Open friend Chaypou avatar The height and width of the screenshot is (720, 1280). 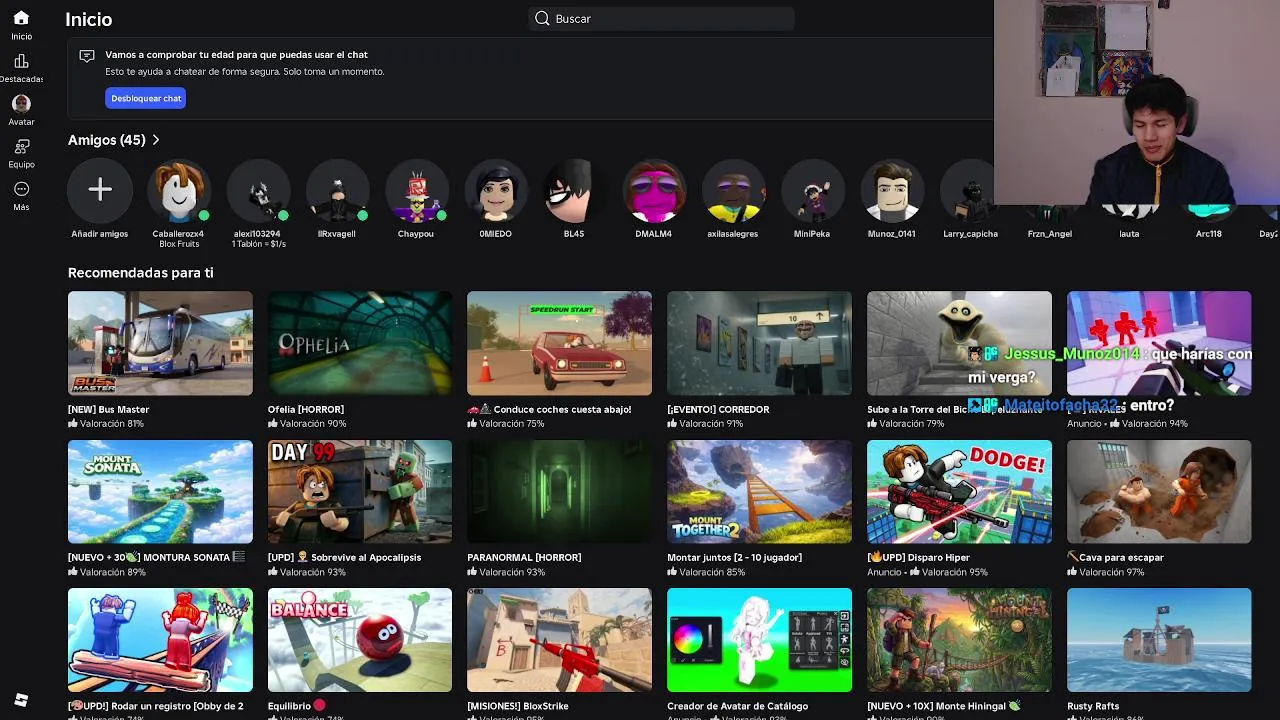click(x=416, y=190)
